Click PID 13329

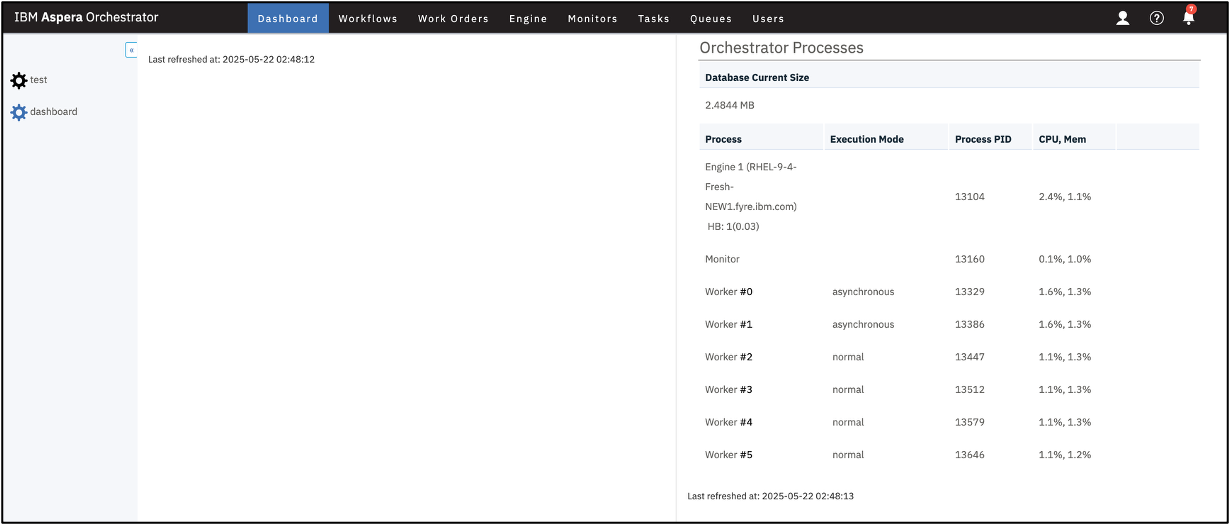point(970,292)
